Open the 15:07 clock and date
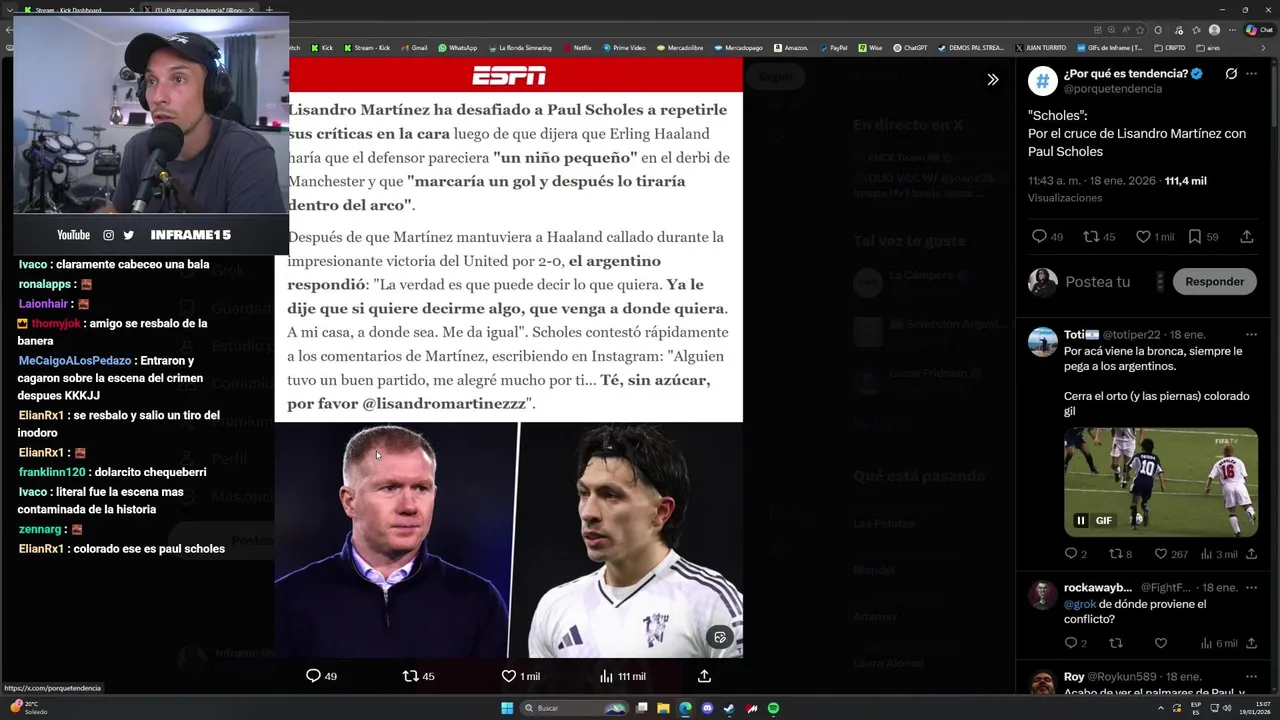1280x720 pixels. [x=1255, y=708]
